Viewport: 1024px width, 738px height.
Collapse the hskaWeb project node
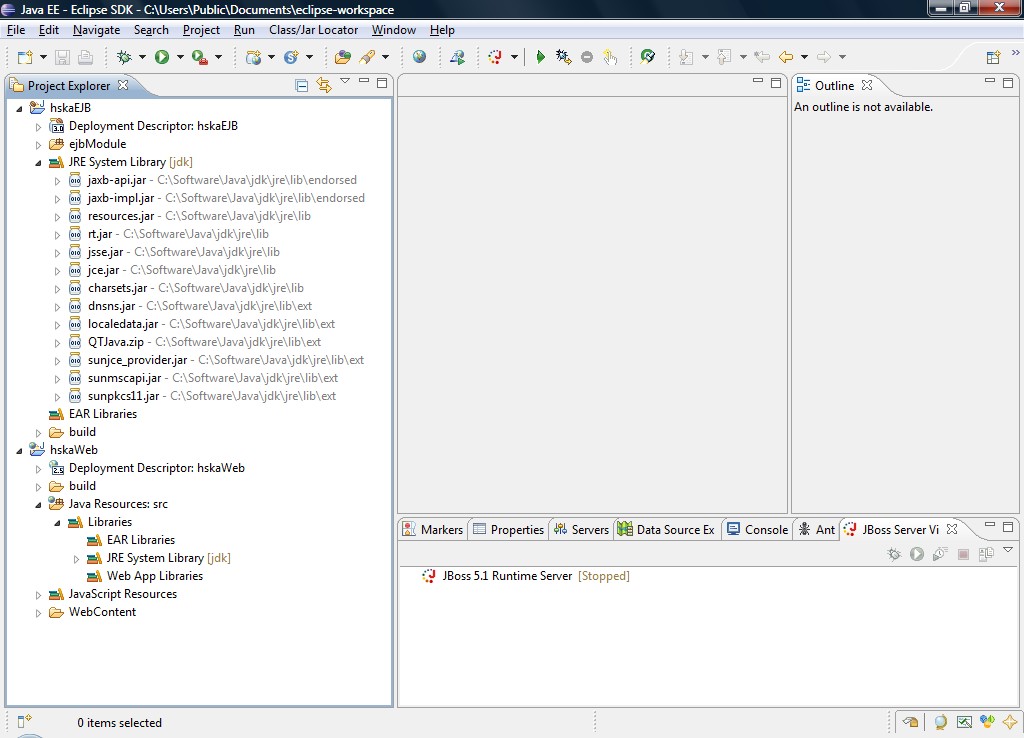[x=19, y=451]
